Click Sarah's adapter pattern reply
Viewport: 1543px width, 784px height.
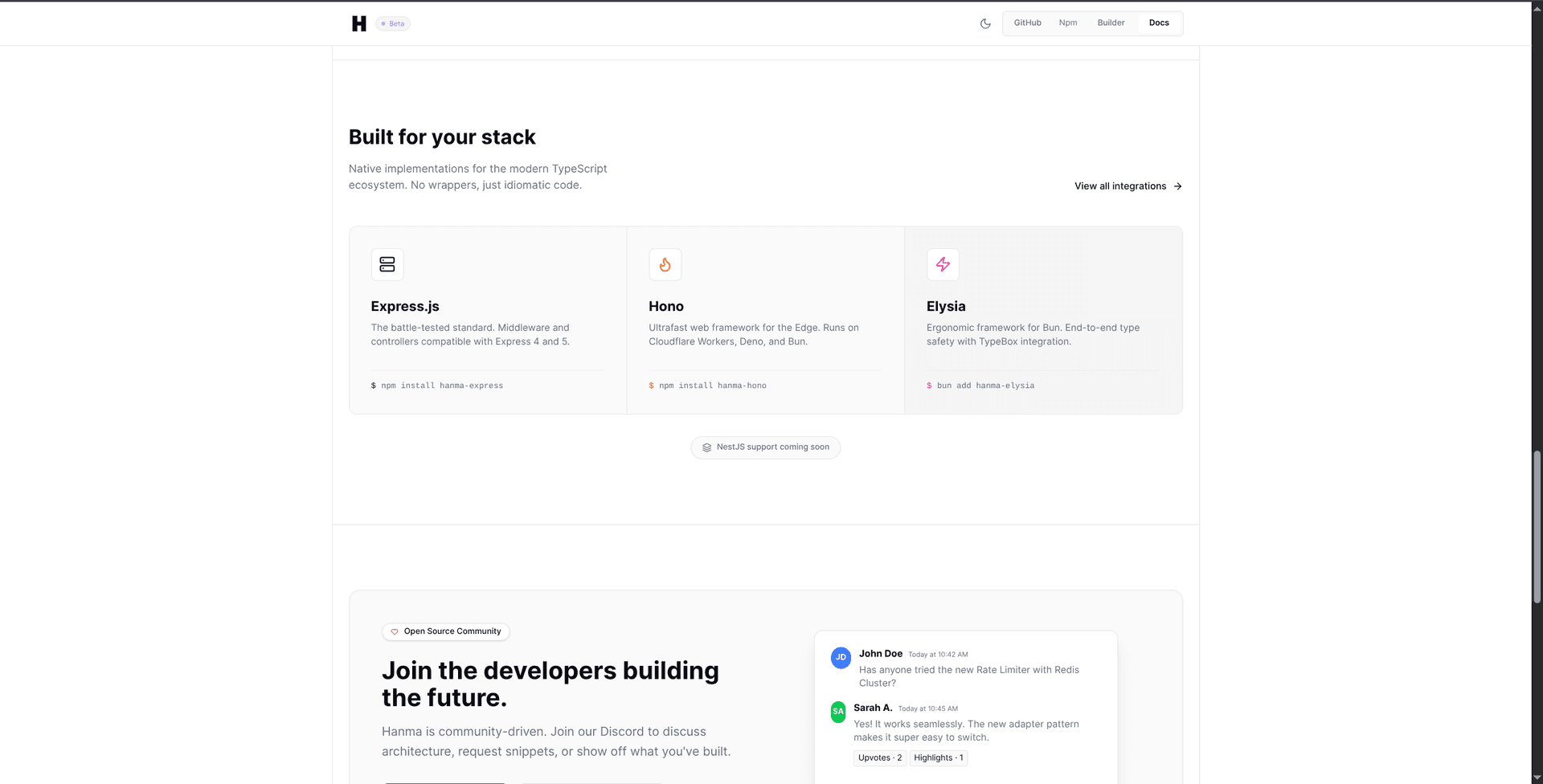(966, 730)
